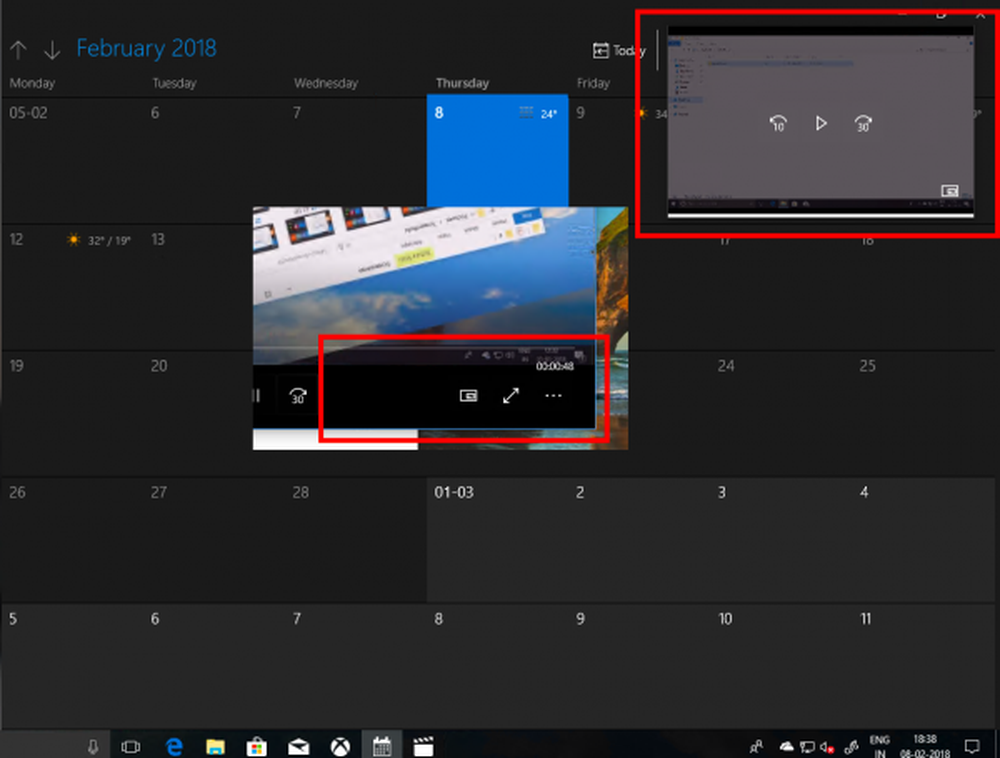Click the 30-second skip icon beside pause
The image size is (1000, 758).
[298, 396]
